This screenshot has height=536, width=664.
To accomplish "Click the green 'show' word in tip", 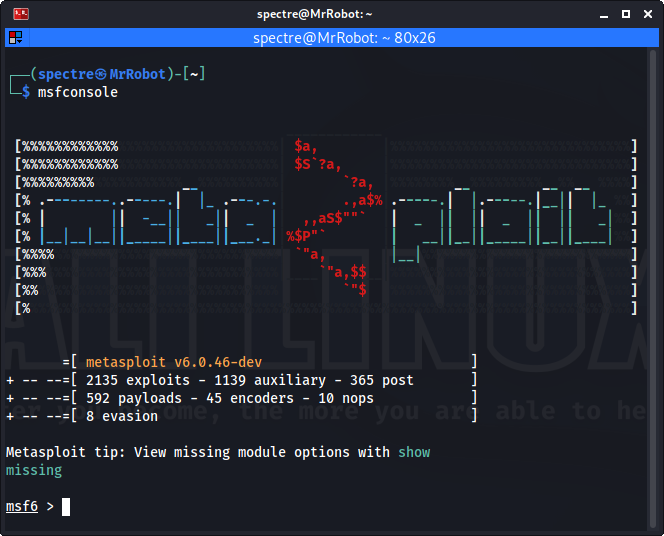I will (414, 452).
